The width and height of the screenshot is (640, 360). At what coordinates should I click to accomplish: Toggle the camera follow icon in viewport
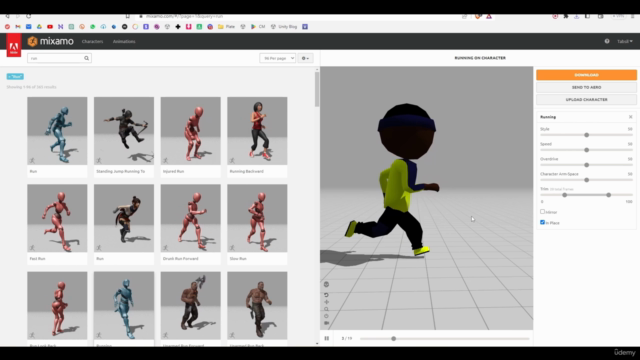(326, 323)
